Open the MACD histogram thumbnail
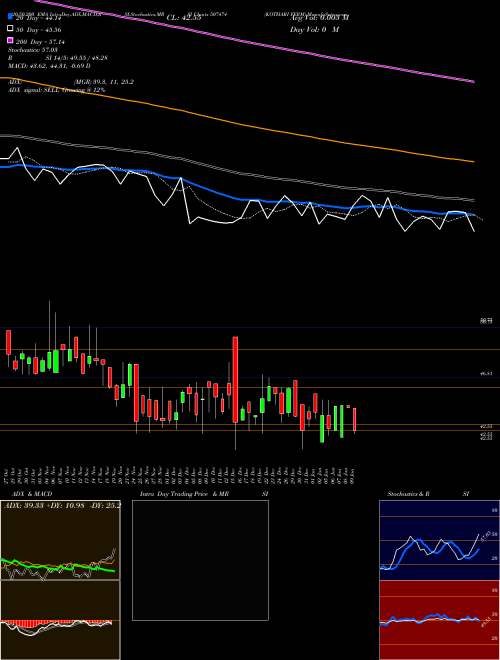Viewport: 500px width, 660px height. click(60, 620)
